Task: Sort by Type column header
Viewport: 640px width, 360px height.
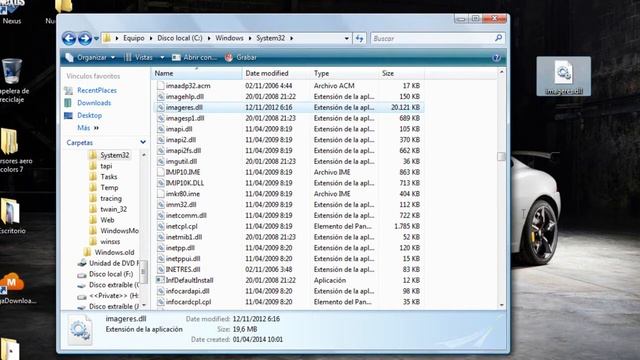Action: (344, 73)
